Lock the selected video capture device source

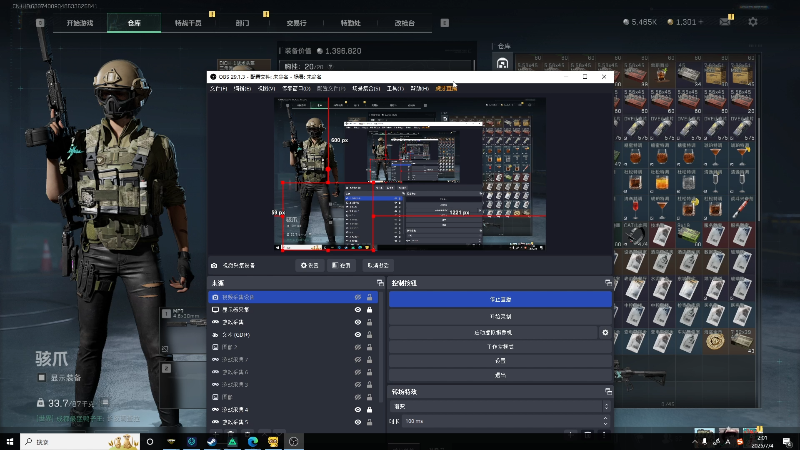pos(369,297)
